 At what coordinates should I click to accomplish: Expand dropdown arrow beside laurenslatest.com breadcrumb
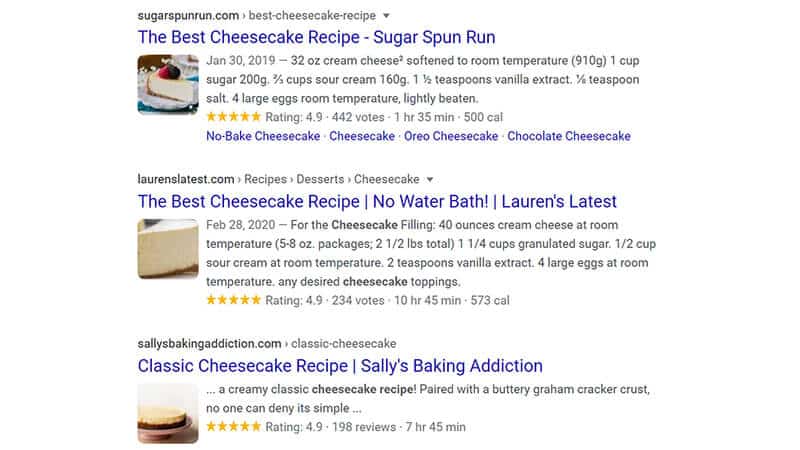(x=430, y=180)
